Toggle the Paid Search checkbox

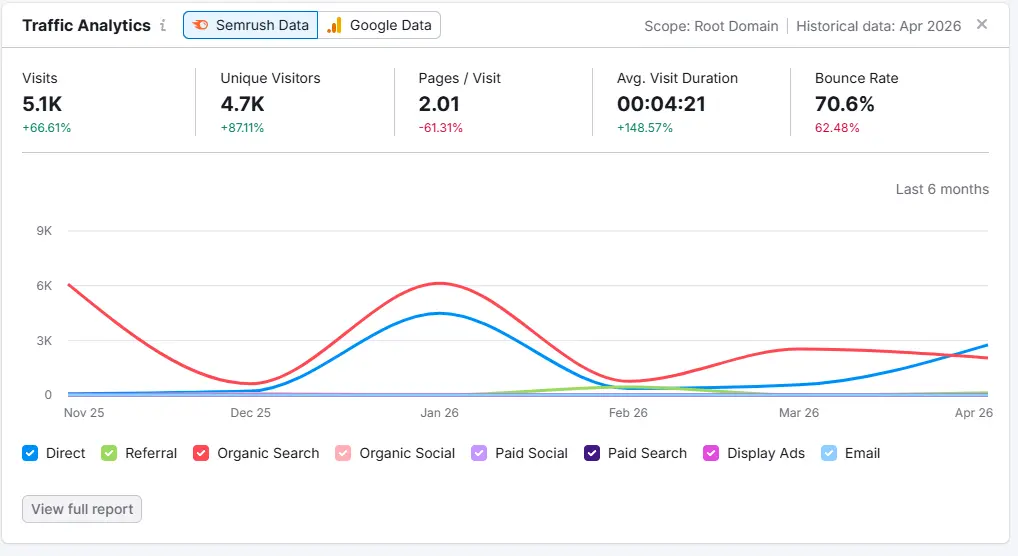(591, 453)
